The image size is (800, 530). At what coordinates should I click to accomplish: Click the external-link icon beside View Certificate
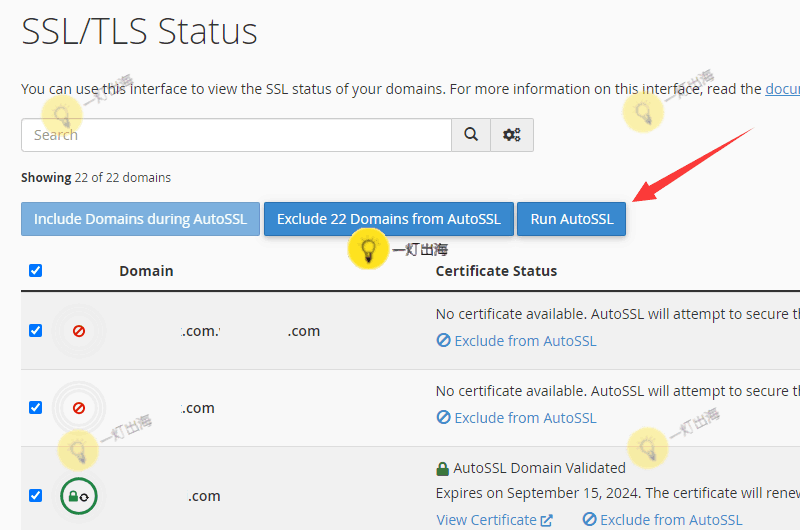pyautogui.click(x=546, y=520)
